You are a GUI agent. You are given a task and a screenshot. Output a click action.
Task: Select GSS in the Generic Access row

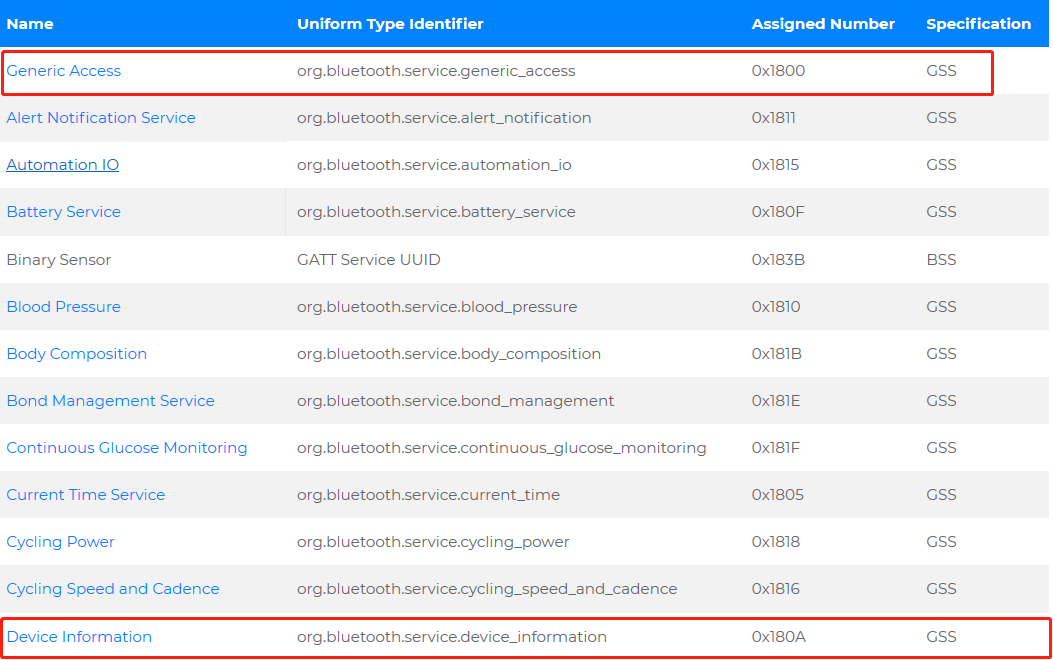click(x=942, y=70)
